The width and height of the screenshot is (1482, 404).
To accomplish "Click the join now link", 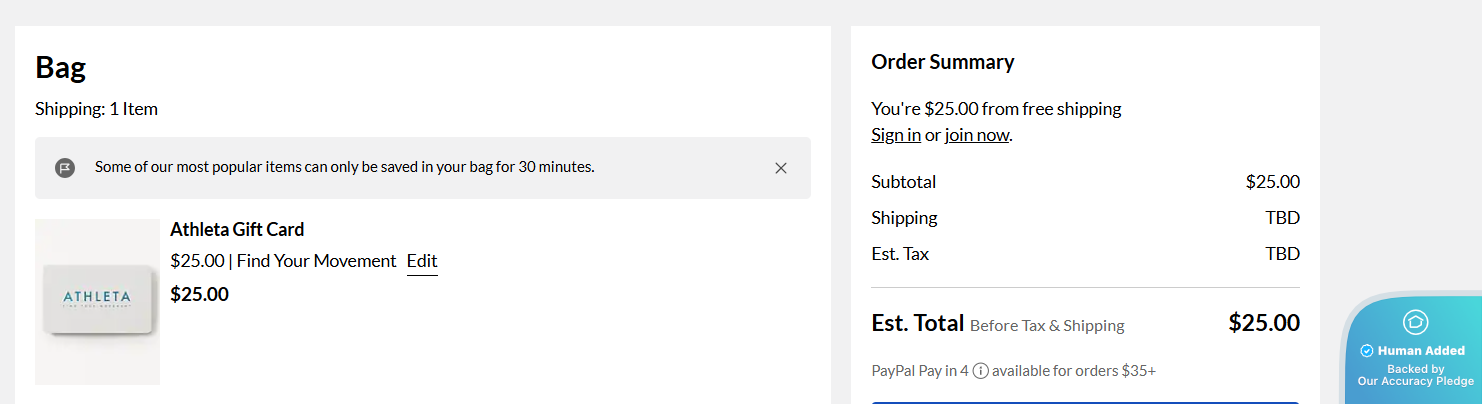I will point(976,135).
